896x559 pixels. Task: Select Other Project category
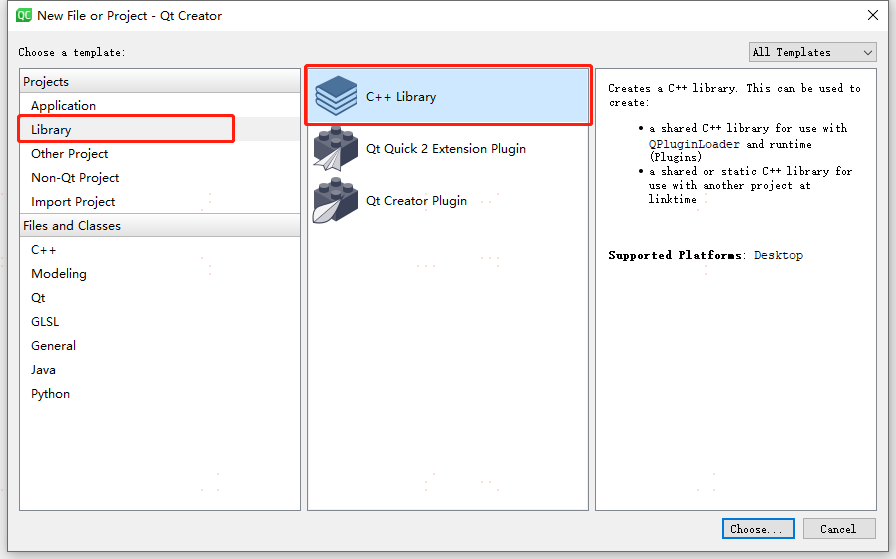click(160, 154)
